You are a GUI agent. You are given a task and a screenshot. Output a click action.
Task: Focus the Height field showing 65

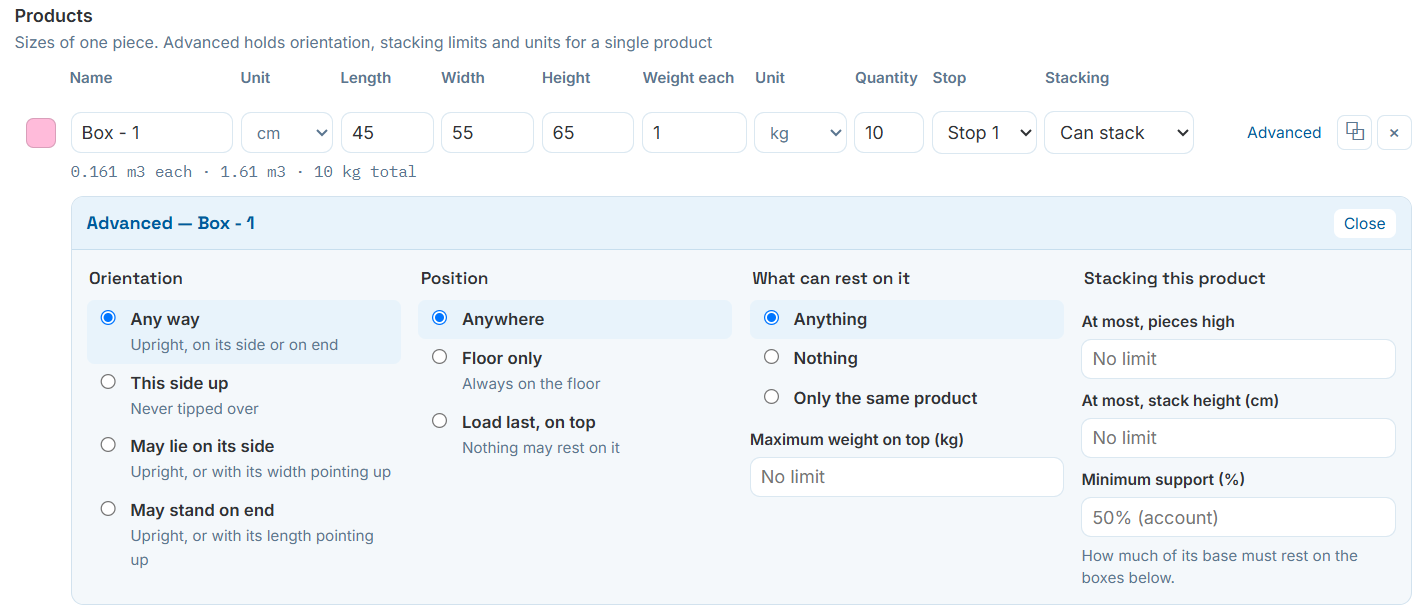tap(588, 132)
